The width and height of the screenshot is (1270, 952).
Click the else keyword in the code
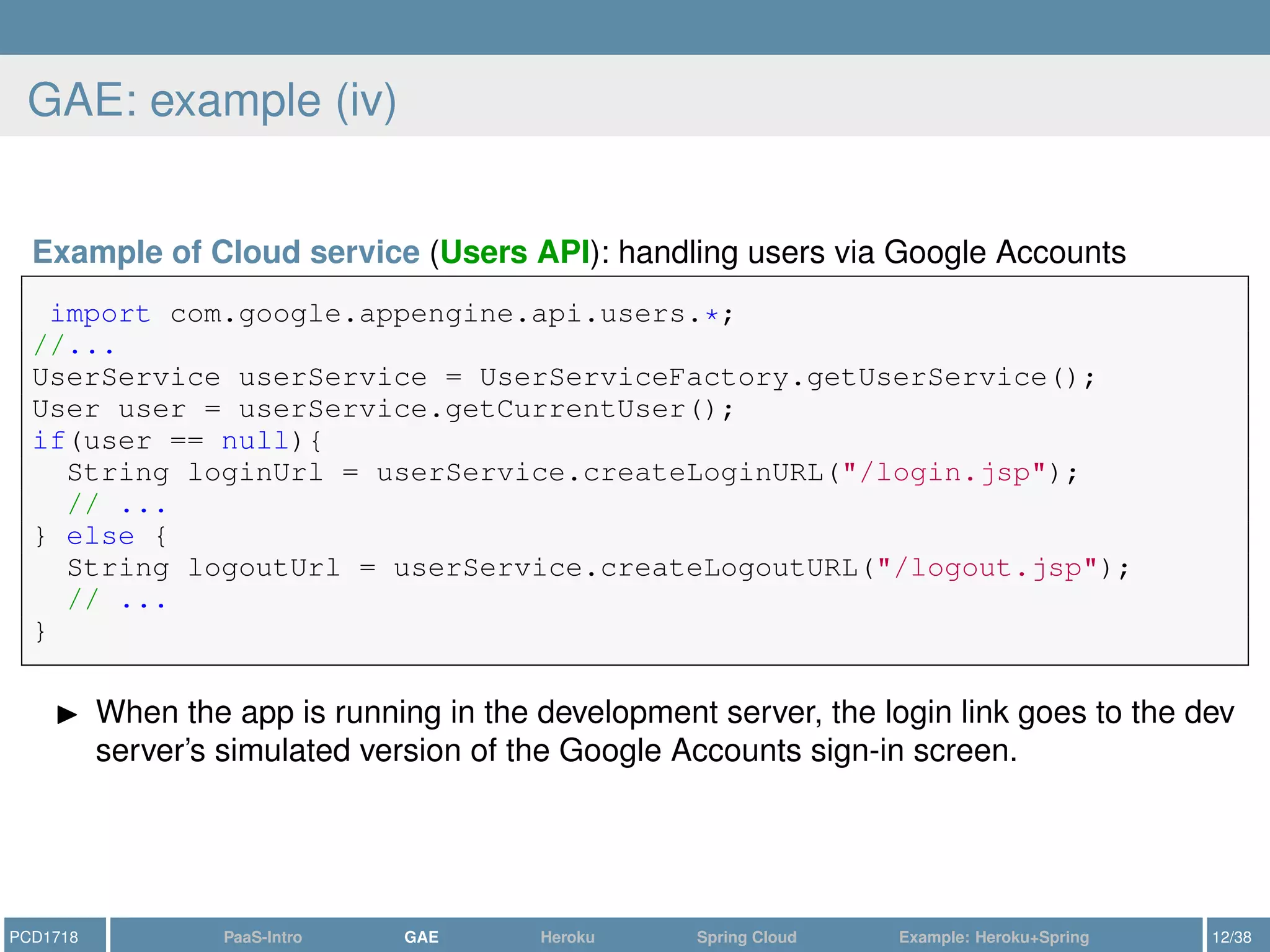pos(100,536)
